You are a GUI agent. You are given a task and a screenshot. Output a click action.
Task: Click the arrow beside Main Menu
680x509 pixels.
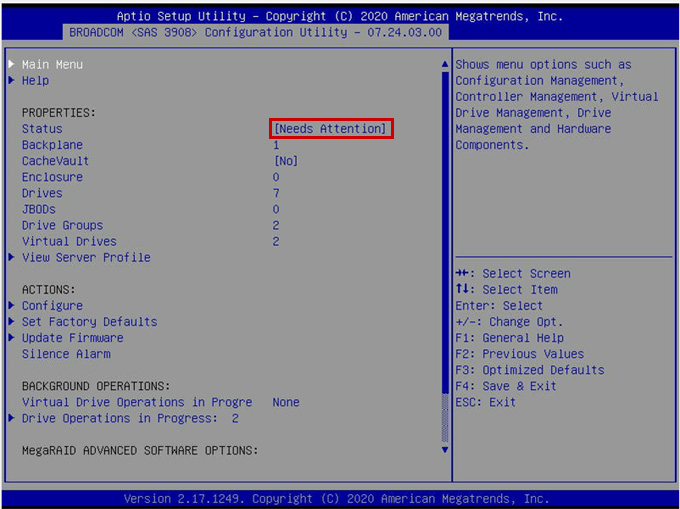[x=11, y=65]
